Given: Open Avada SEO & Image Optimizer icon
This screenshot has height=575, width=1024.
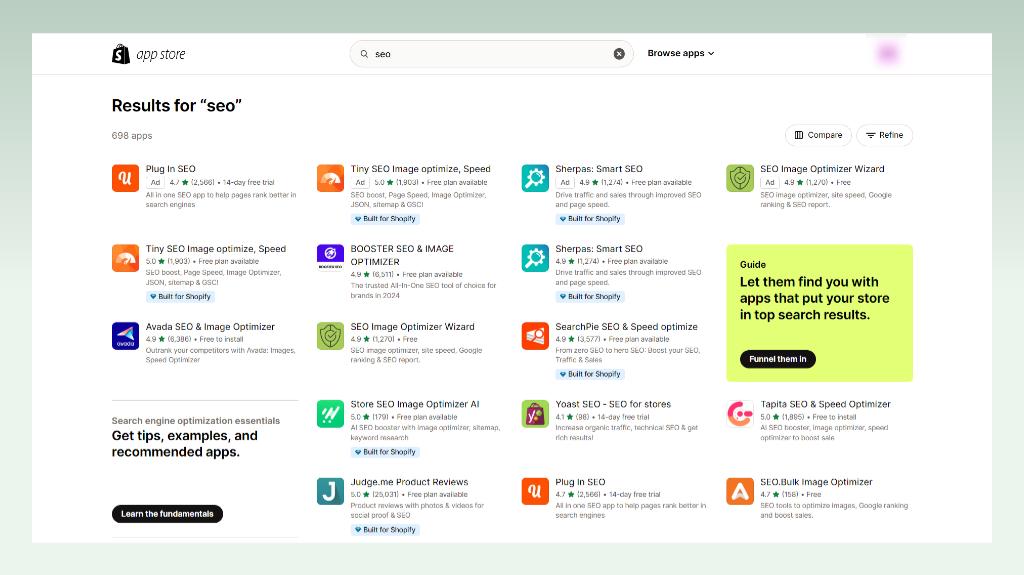Looking at the screenshot, I should pos(125,336).
